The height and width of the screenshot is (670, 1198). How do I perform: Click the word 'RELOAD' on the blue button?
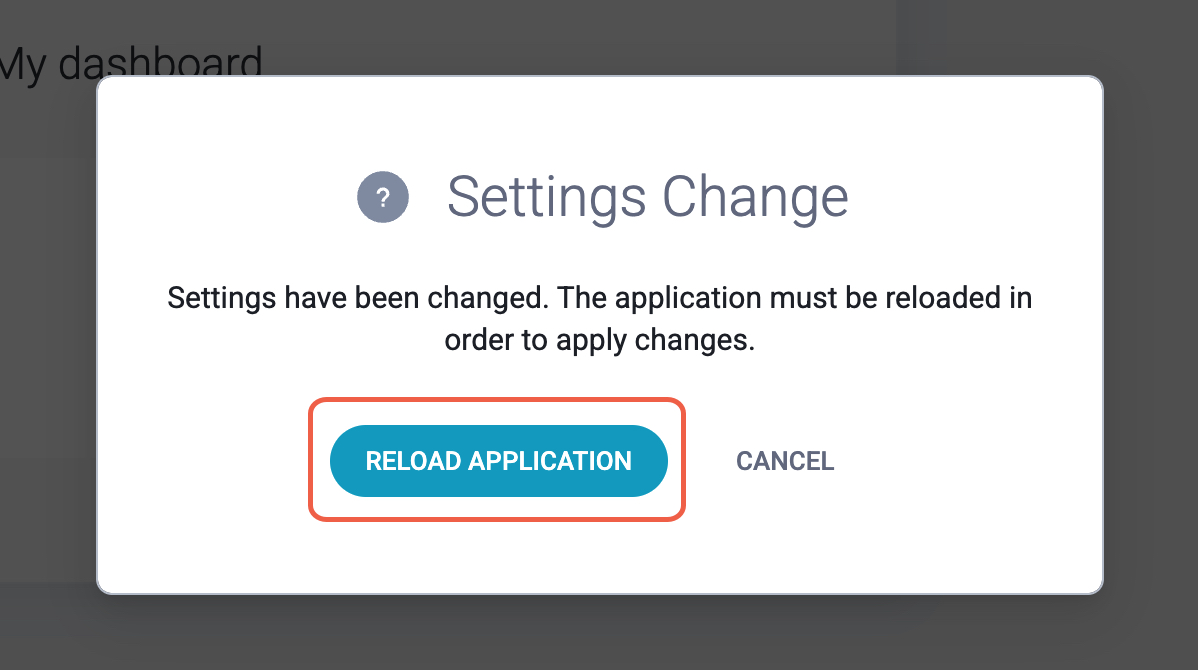(413, 461)
